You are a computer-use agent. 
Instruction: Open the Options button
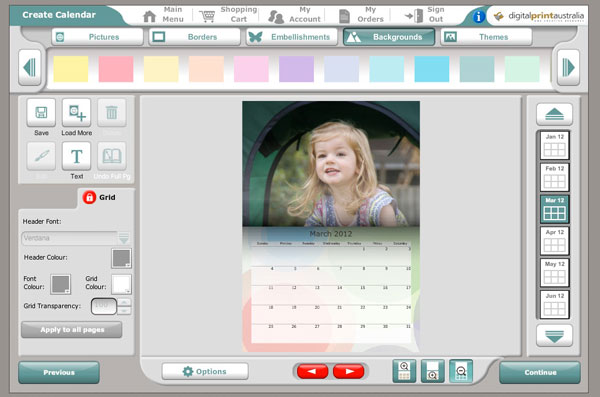click(205, 371)
